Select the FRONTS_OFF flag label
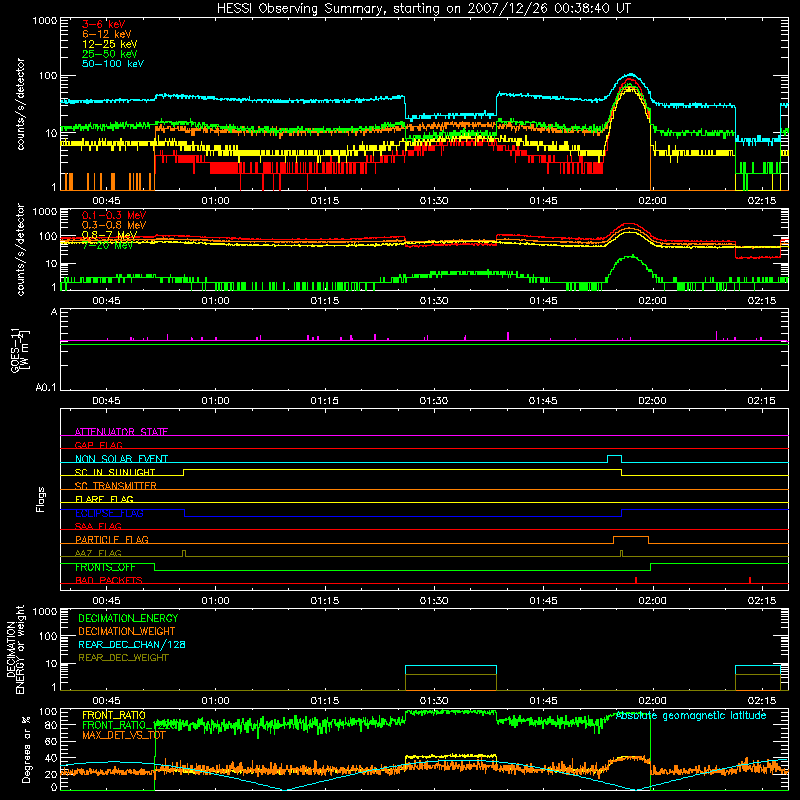The image size is (800, 800). click(x=105, y=567)
